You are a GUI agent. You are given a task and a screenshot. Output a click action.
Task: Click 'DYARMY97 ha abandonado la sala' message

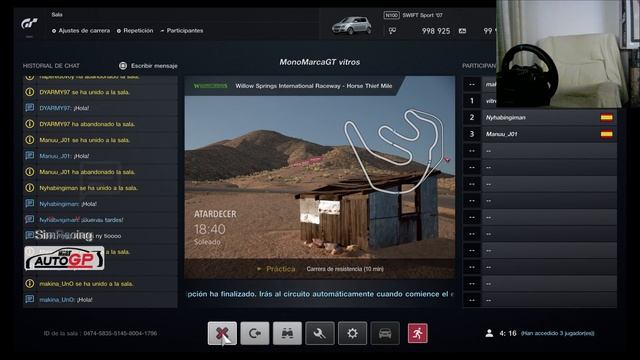pos(87,124)
